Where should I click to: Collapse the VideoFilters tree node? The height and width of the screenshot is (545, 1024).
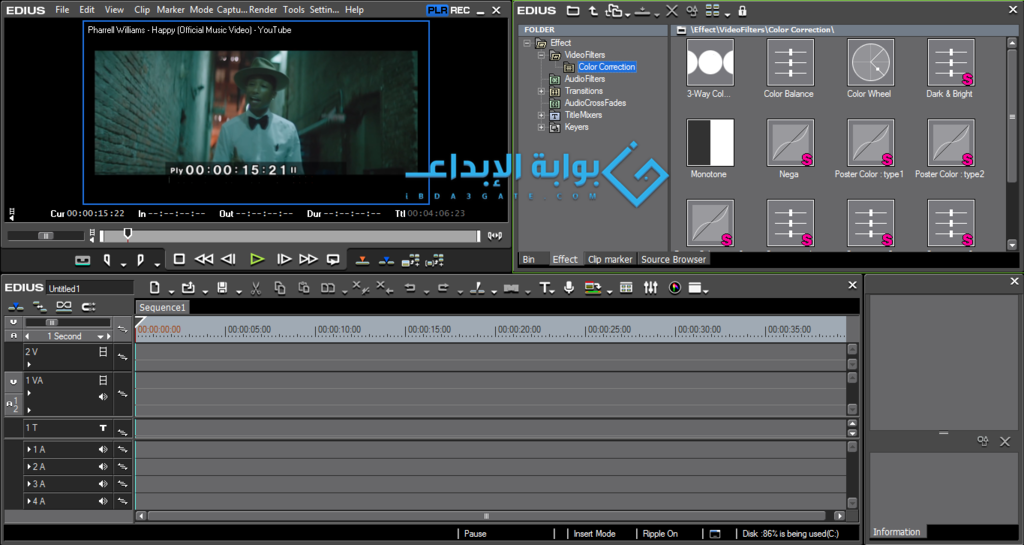541,55
